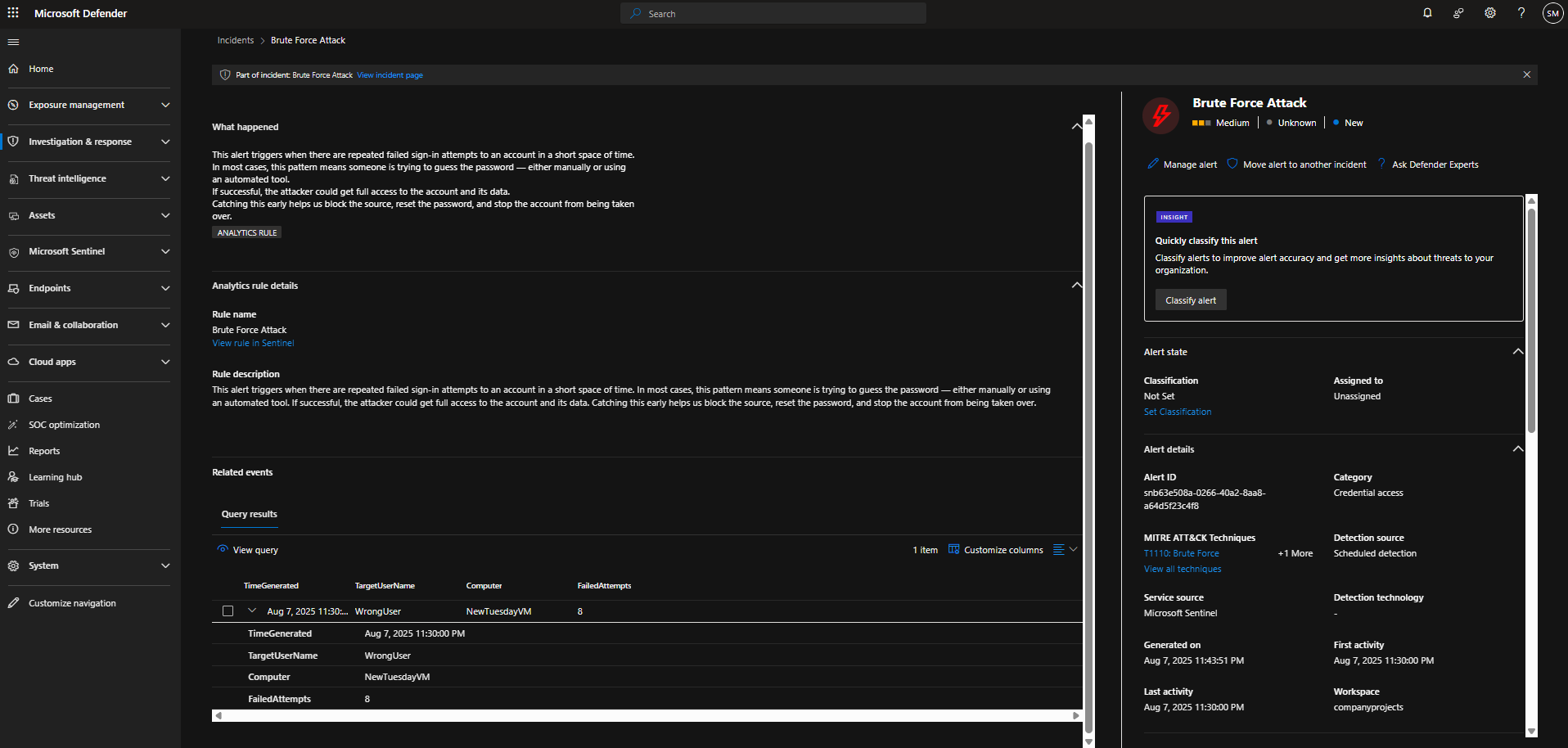Click Move alert to another incident
This screenshot has width=1568, height=748.
1297,164
